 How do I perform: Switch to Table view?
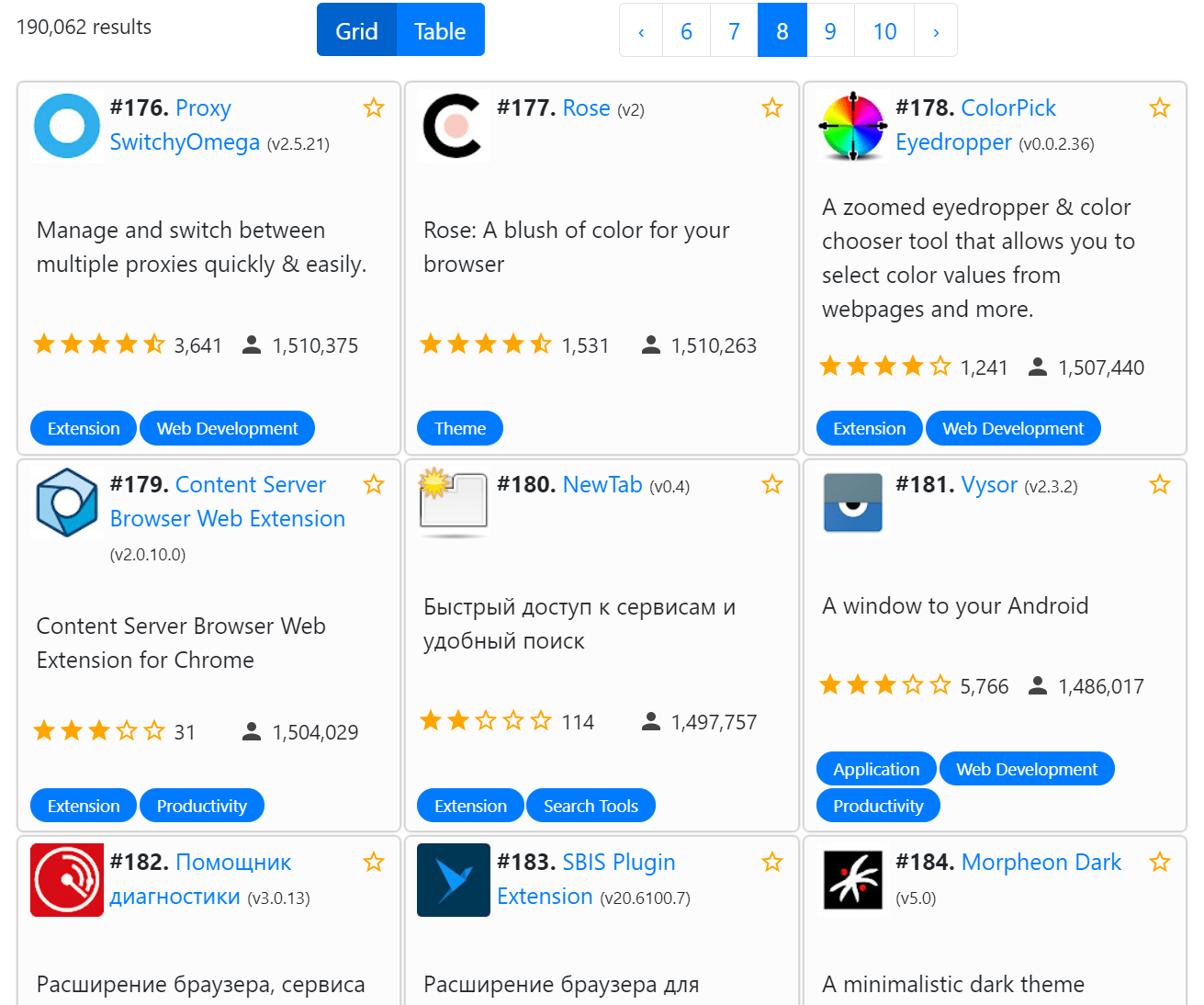[x=440, y=30]
